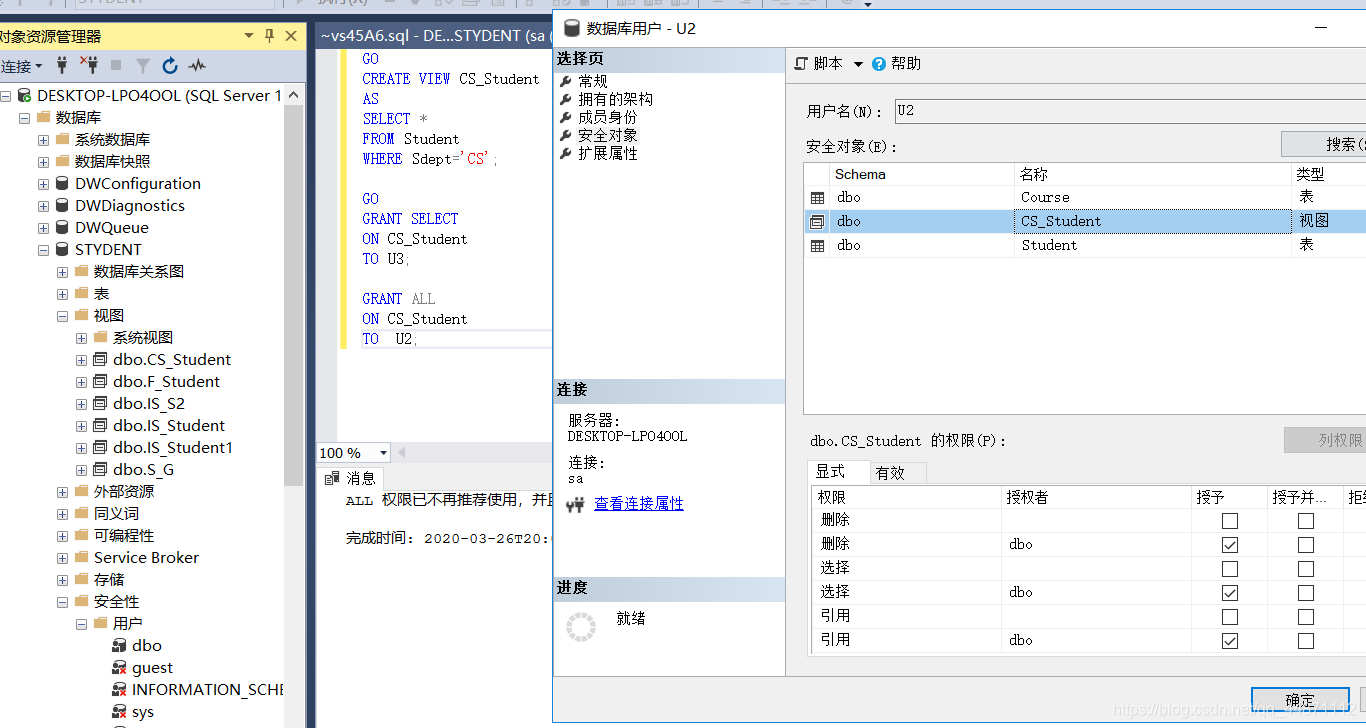The image size is (1366, 728).
Task: Click the 脚本 script icon in dialog toolbar
Action: (801, 64)
